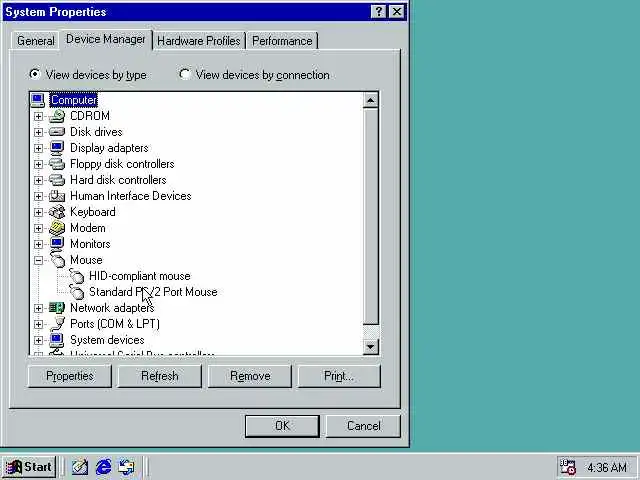Click the Print... button

(339, 376)
